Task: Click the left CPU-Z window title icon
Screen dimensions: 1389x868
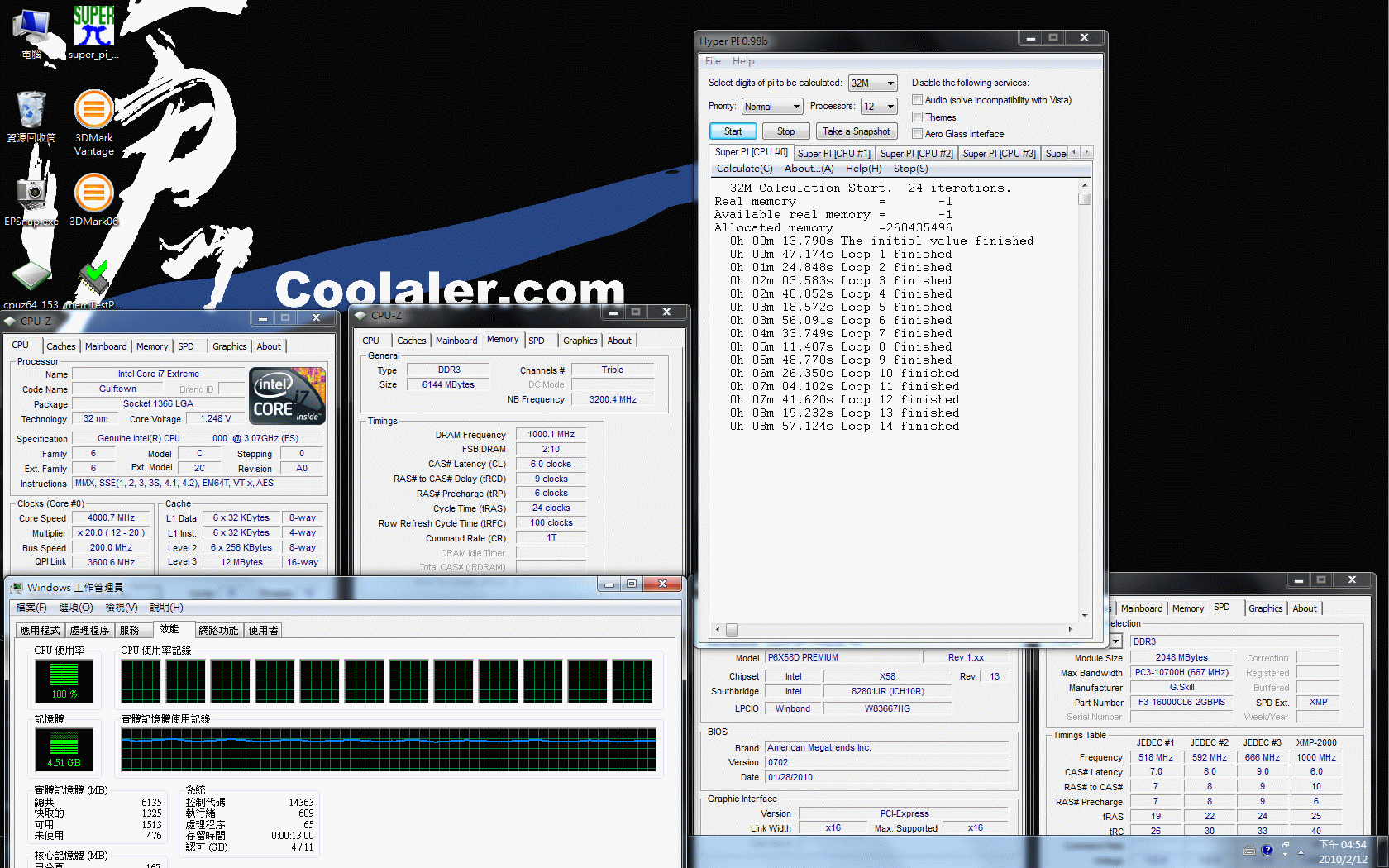Action: [10, 321]
